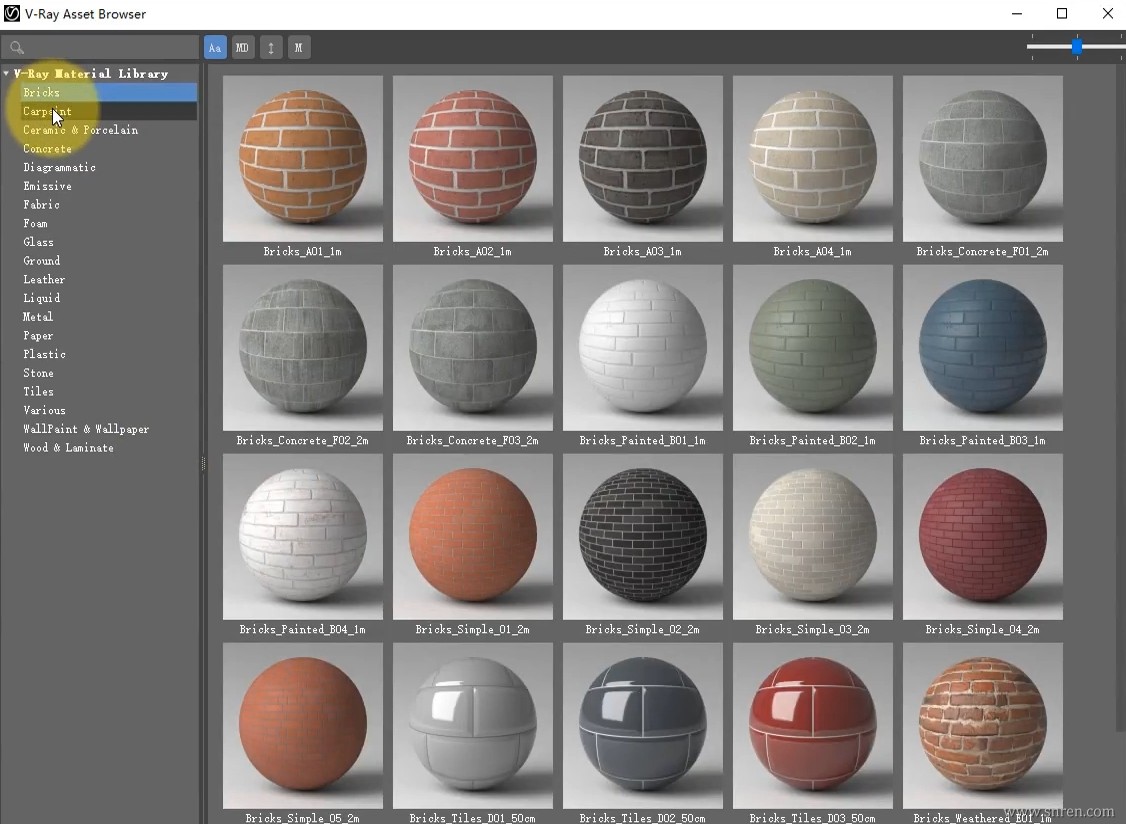
Task: Pick the Bricks_Painted_B03_1m blue brick thumbnail
Action: 982,347
